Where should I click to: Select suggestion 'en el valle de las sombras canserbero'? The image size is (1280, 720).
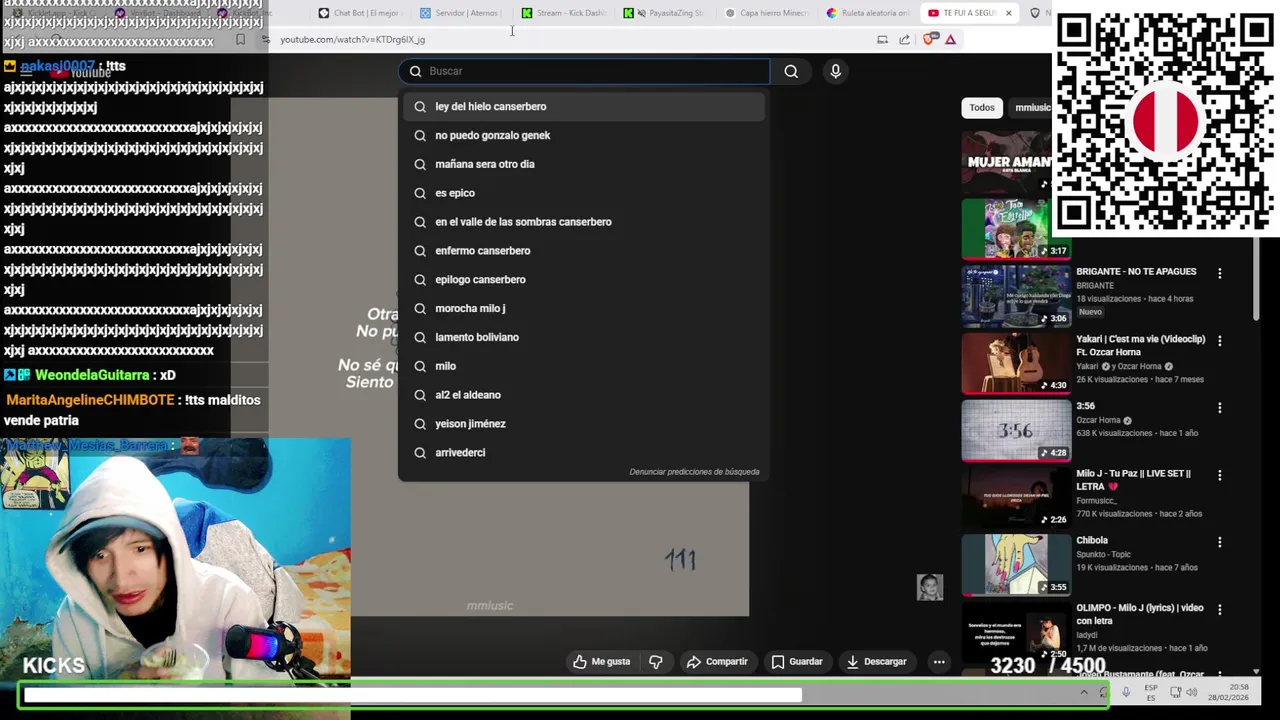584,222
